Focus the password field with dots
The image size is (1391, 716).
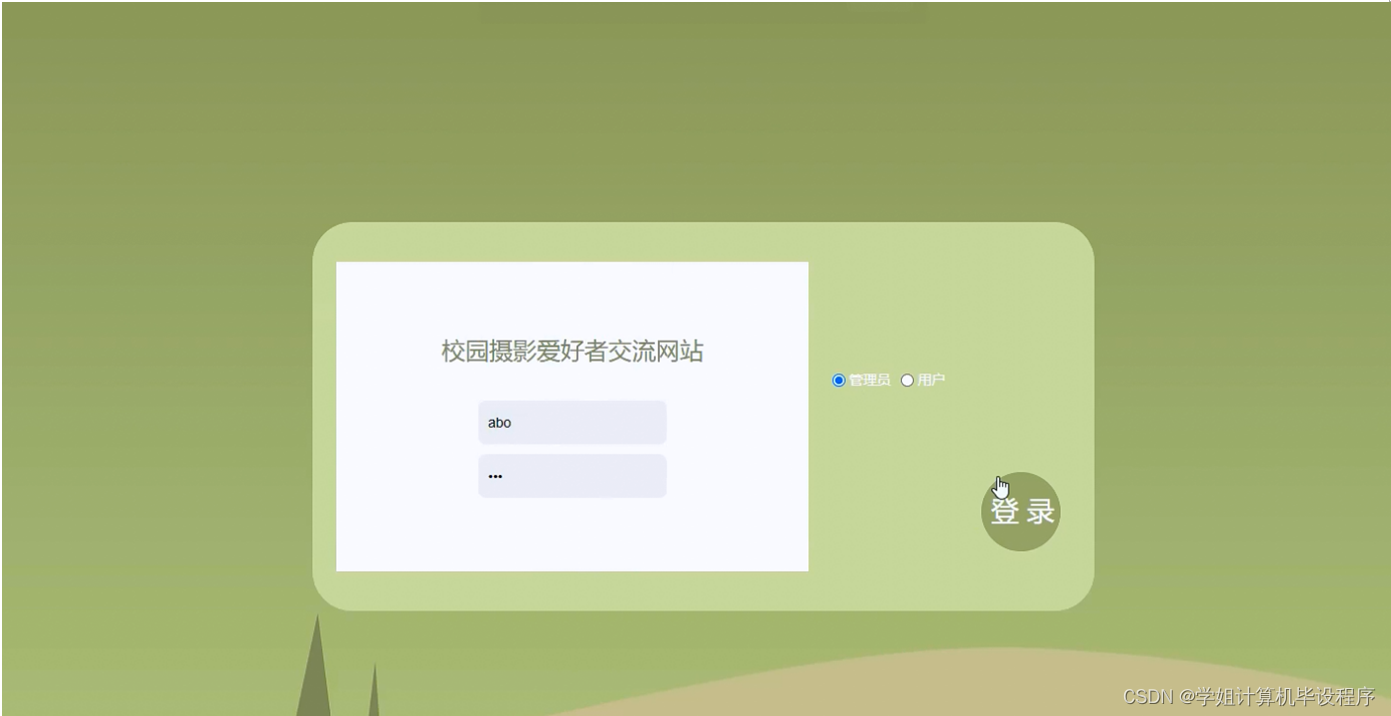pyautogui.click(x=572, y=476)
